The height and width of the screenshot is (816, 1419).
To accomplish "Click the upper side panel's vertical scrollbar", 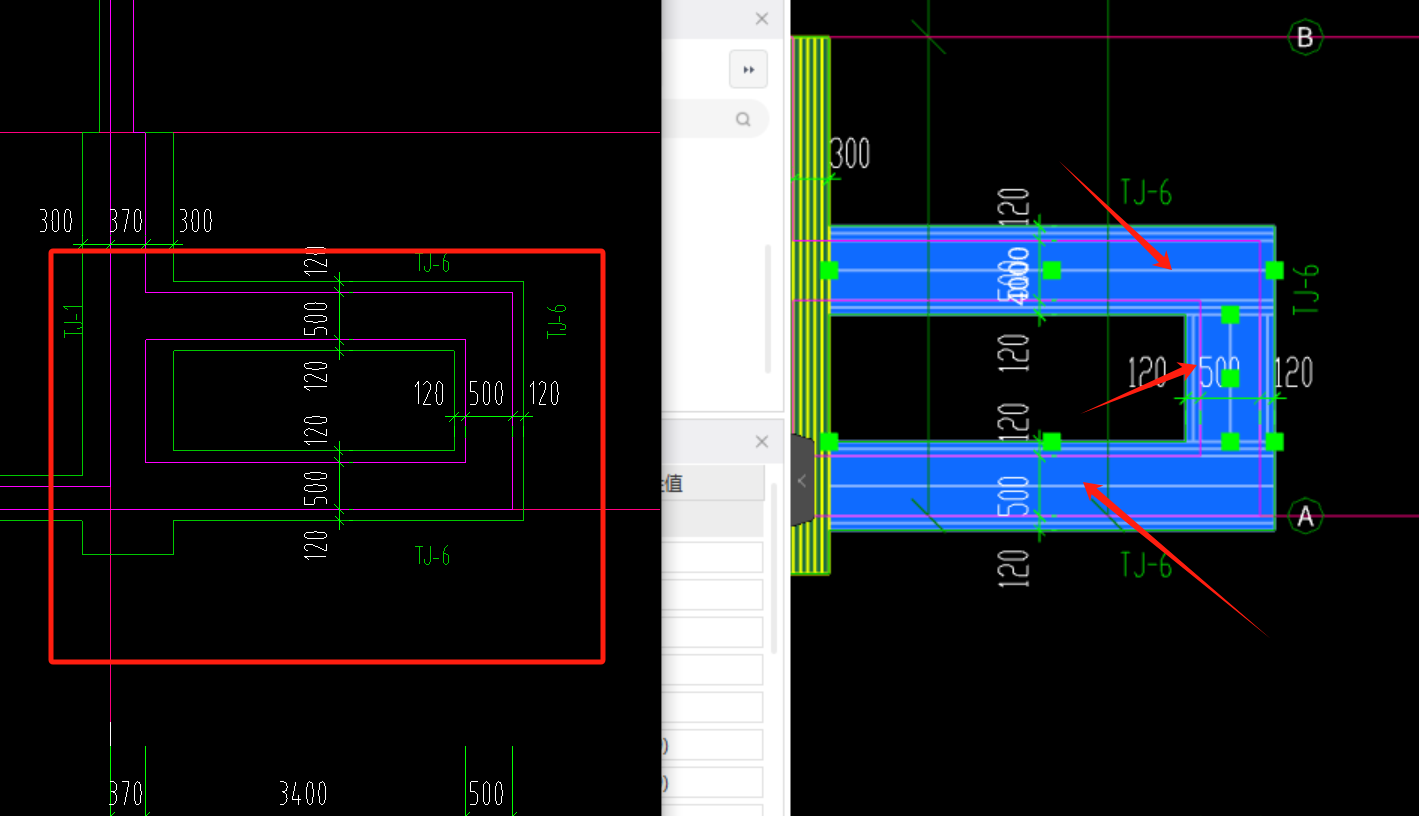I will (x=768, y=308).
